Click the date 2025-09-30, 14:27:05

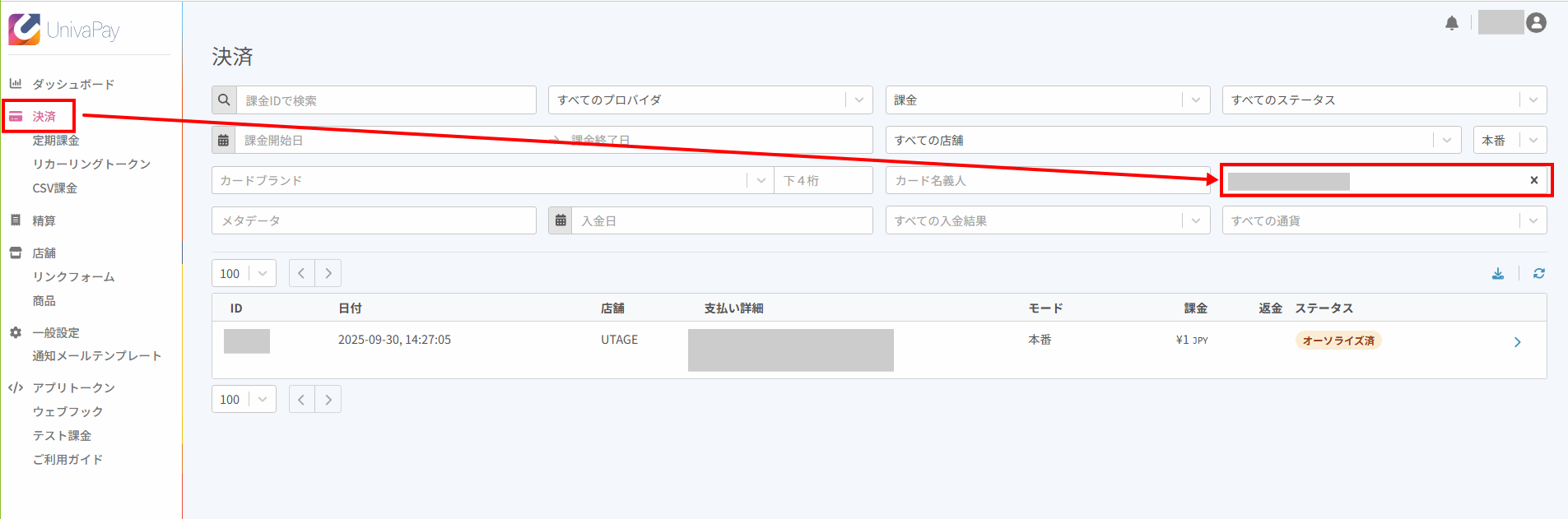coord(394,340)
